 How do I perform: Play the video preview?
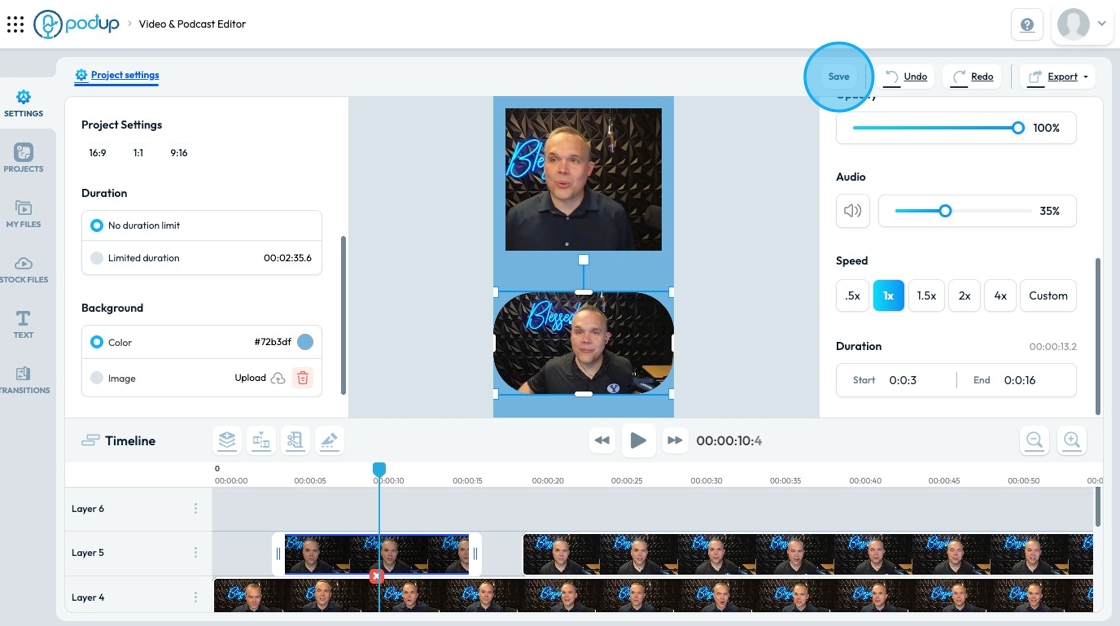tap(638, 440)
